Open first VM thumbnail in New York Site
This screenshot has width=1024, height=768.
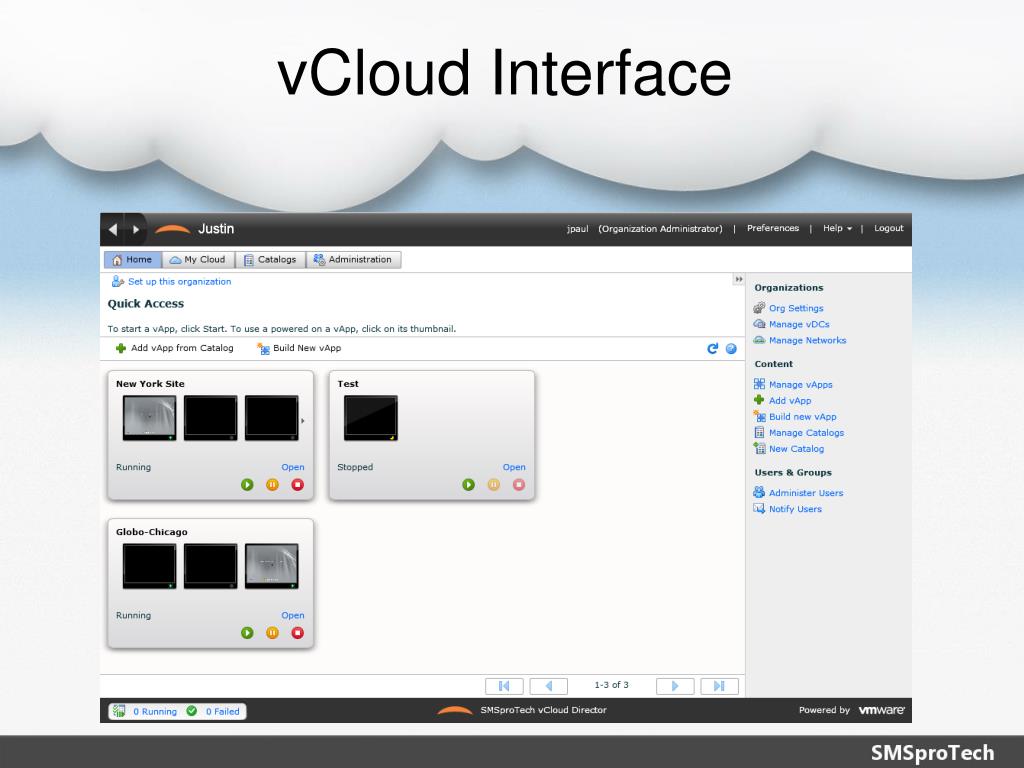pos(150,418)
